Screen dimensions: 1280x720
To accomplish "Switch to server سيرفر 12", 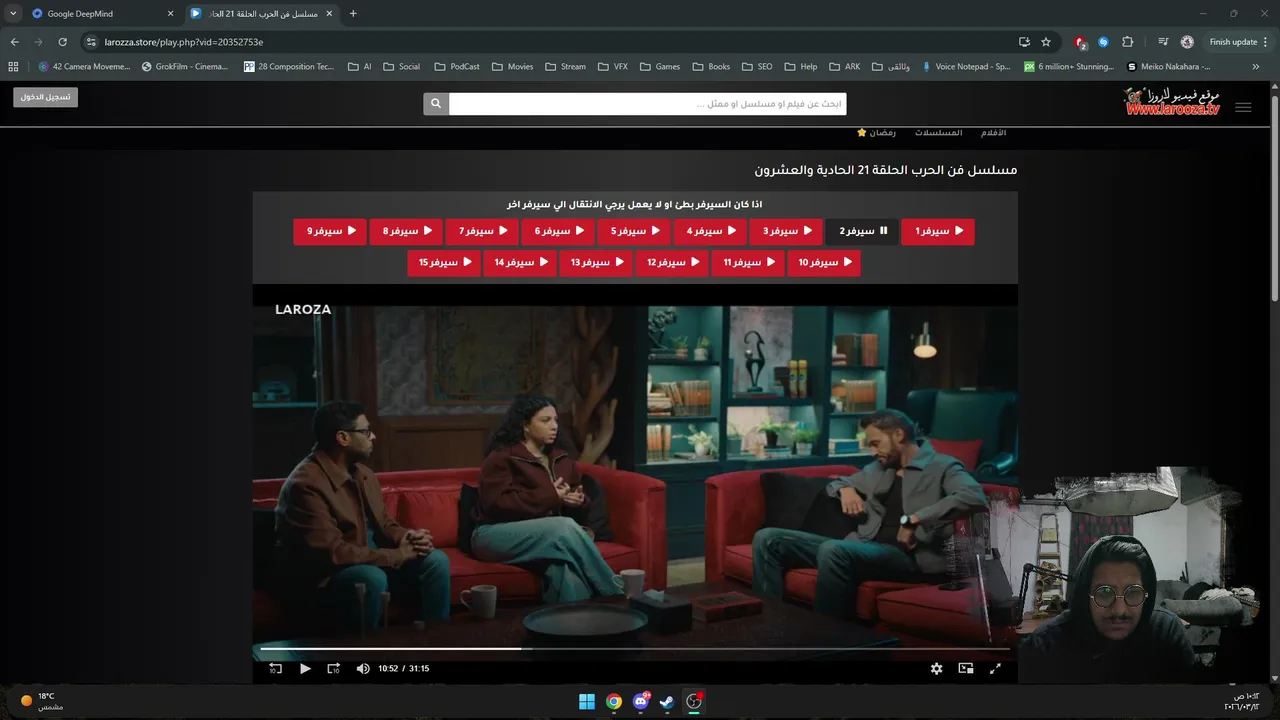I will (672, 263).
